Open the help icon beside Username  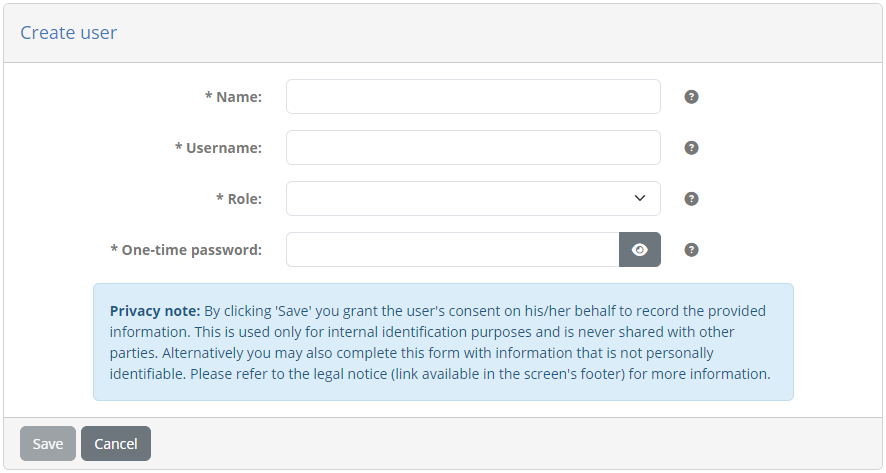691,147
